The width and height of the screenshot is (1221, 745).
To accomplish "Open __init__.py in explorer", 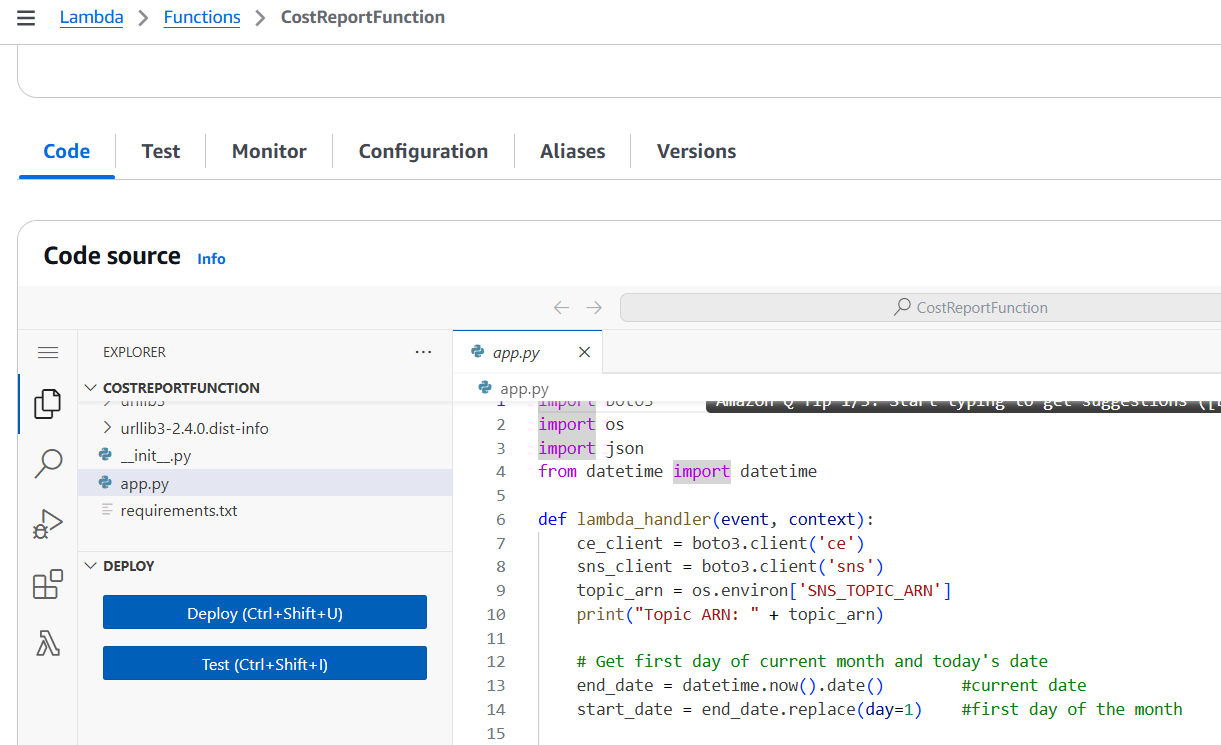I will click(155, 456).
